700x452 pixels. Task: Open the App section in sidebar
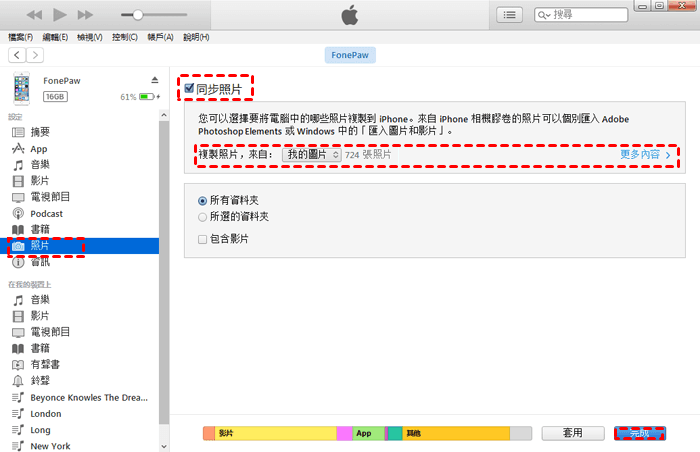click(39, 148)
